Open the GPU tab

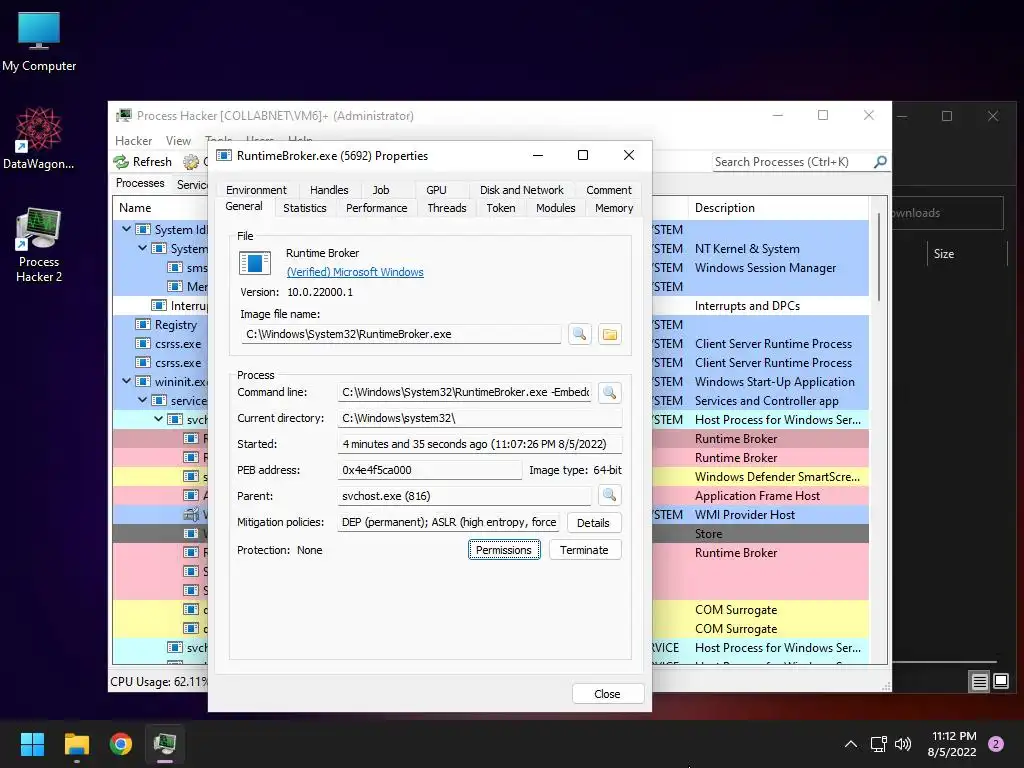436,190
